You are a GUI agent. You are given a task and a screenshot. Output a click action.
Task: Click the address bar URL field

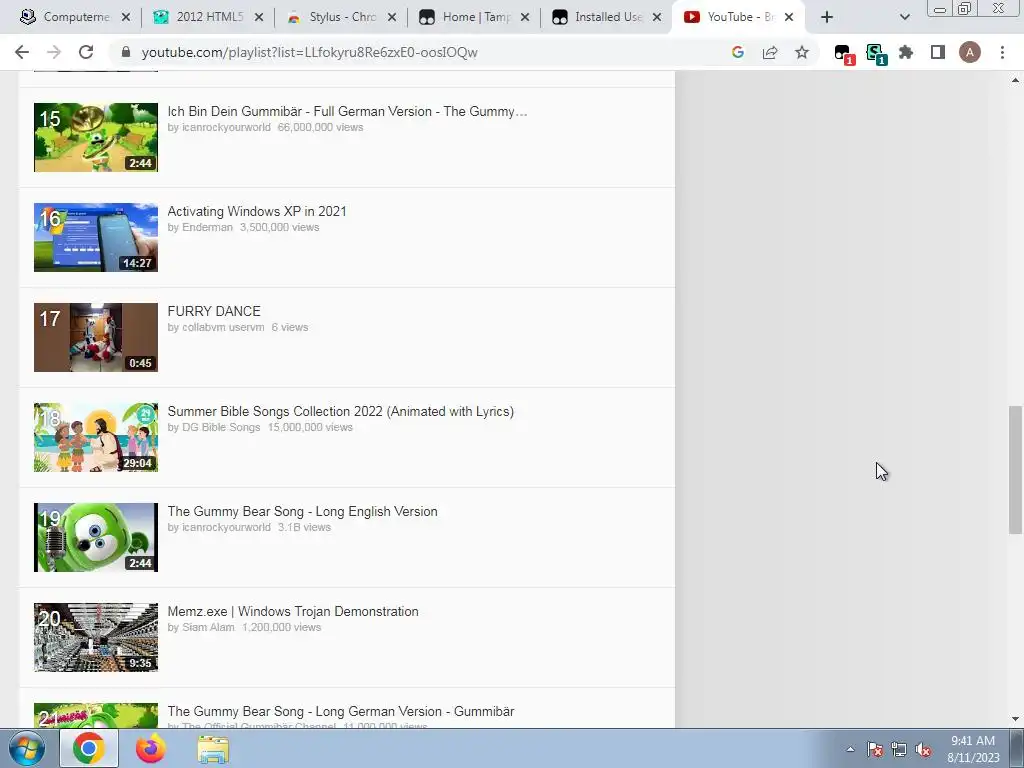pyautogui.click(x=418, y=52)
